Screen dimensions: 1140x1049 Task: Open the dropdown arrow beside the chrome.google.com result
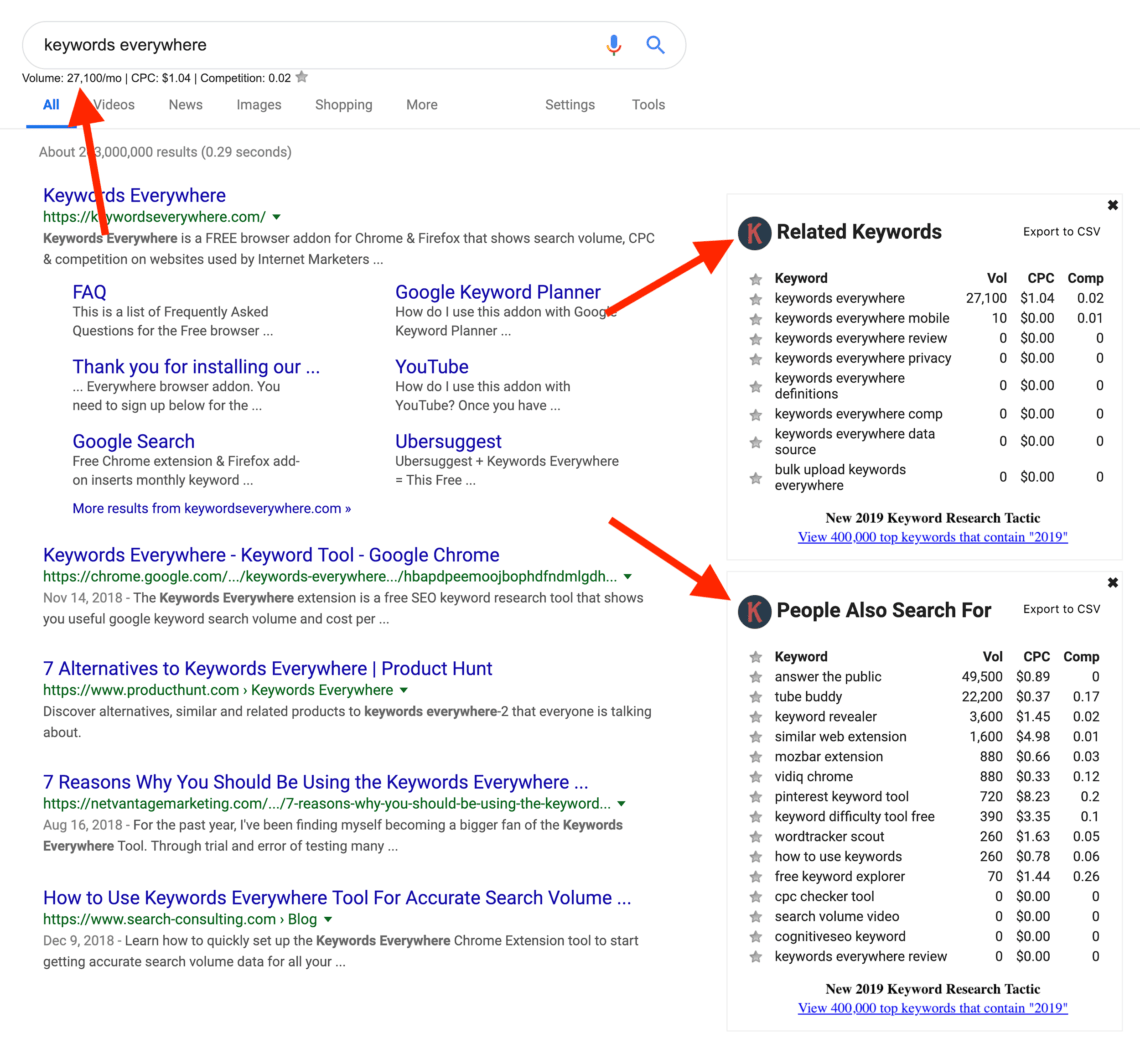(x=626, y=576)
